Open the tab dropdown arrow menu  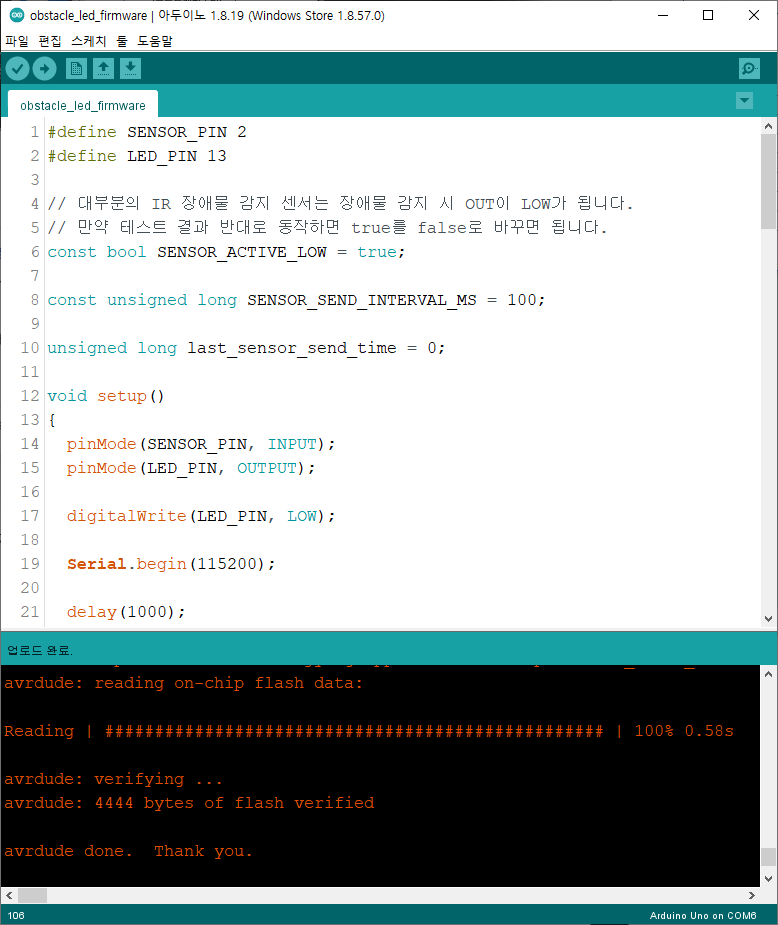tap(744, 101)
